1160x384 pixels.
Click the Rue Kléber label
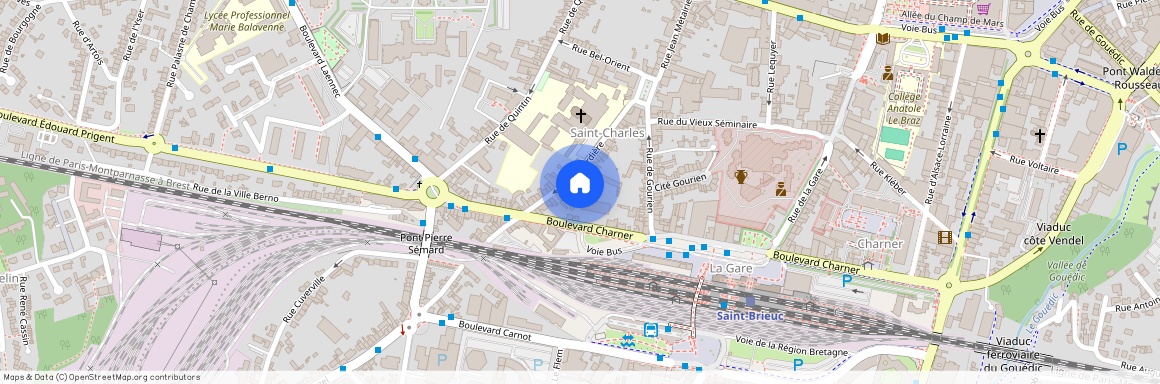tap(888, 178)
